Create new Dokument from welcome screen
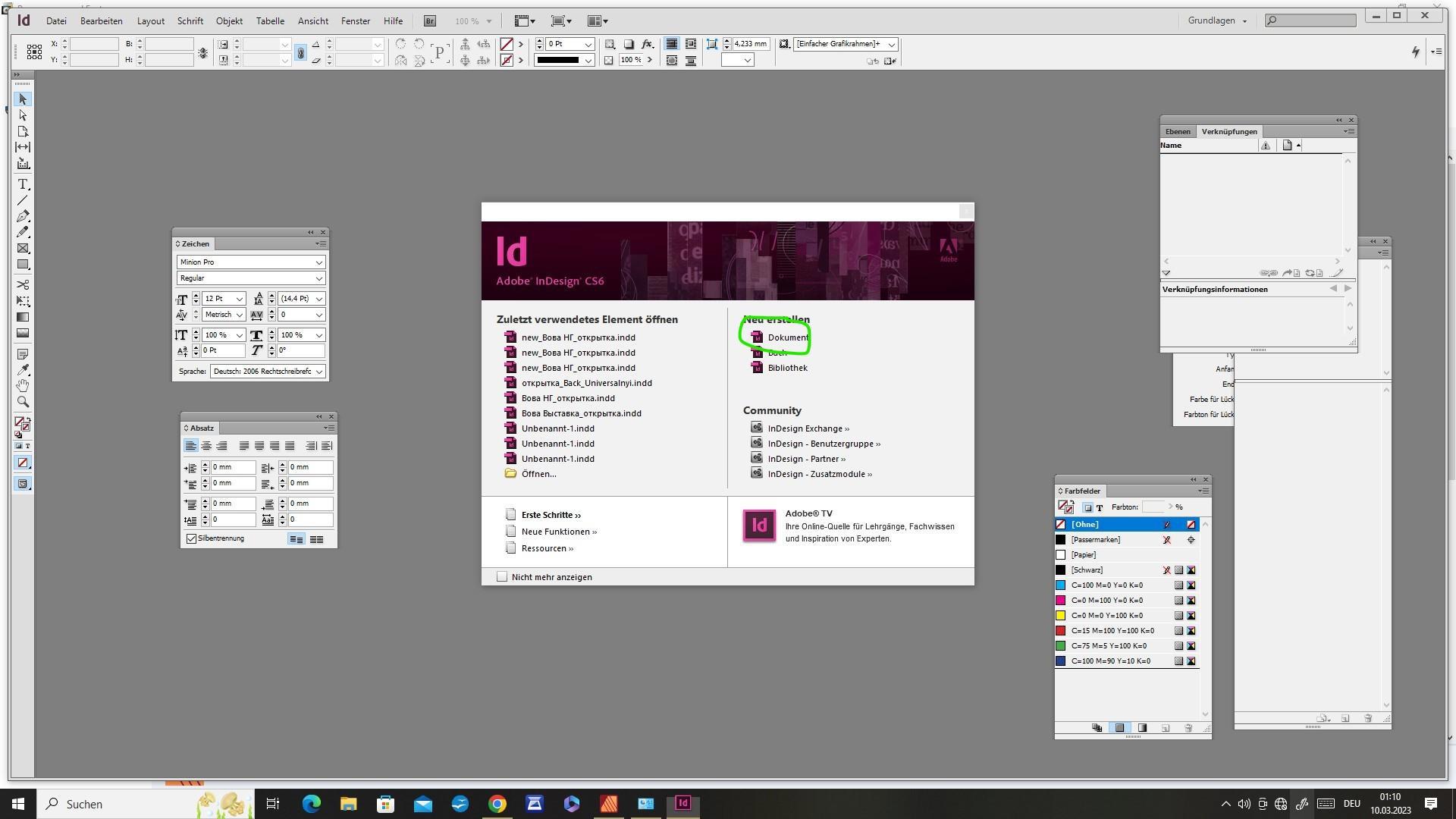The height and width of the screenshot is (819, 1456). tap(787, 337)
